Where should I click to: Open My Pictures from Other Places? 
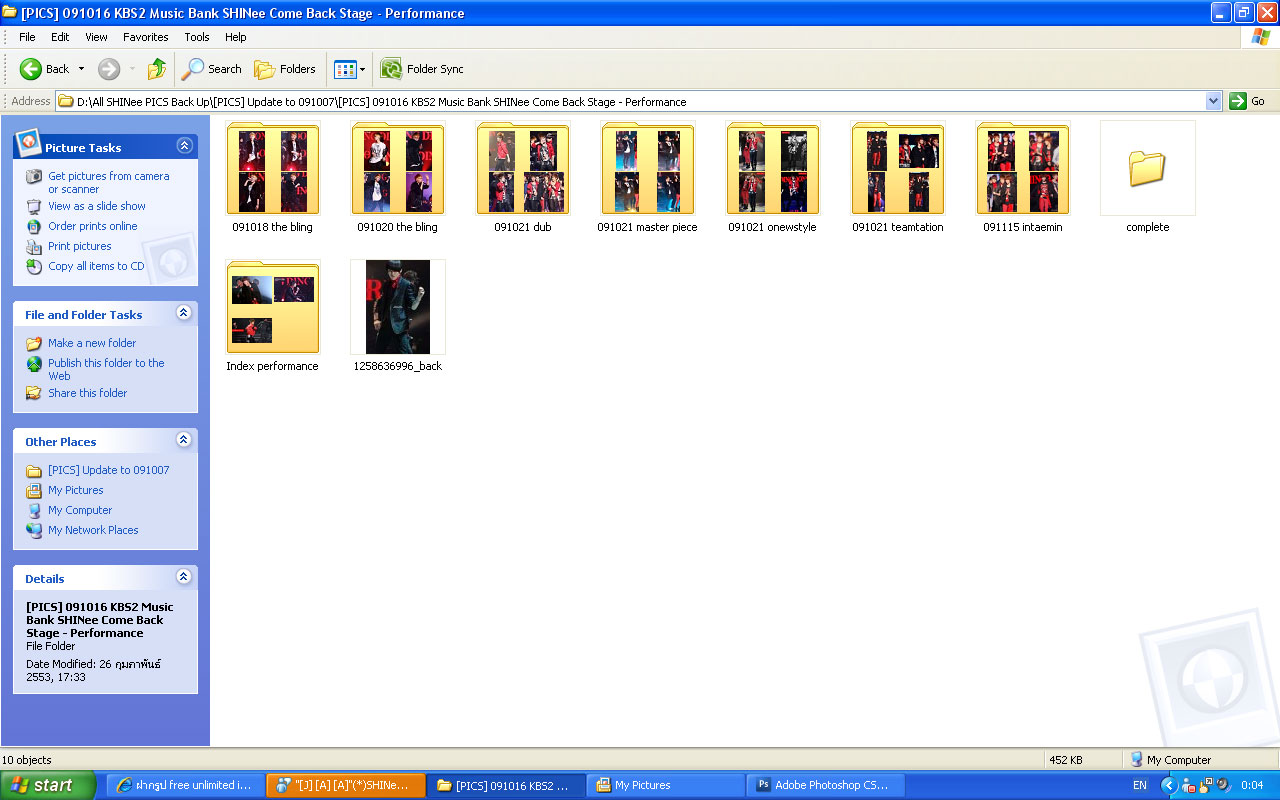pos(76,490)
